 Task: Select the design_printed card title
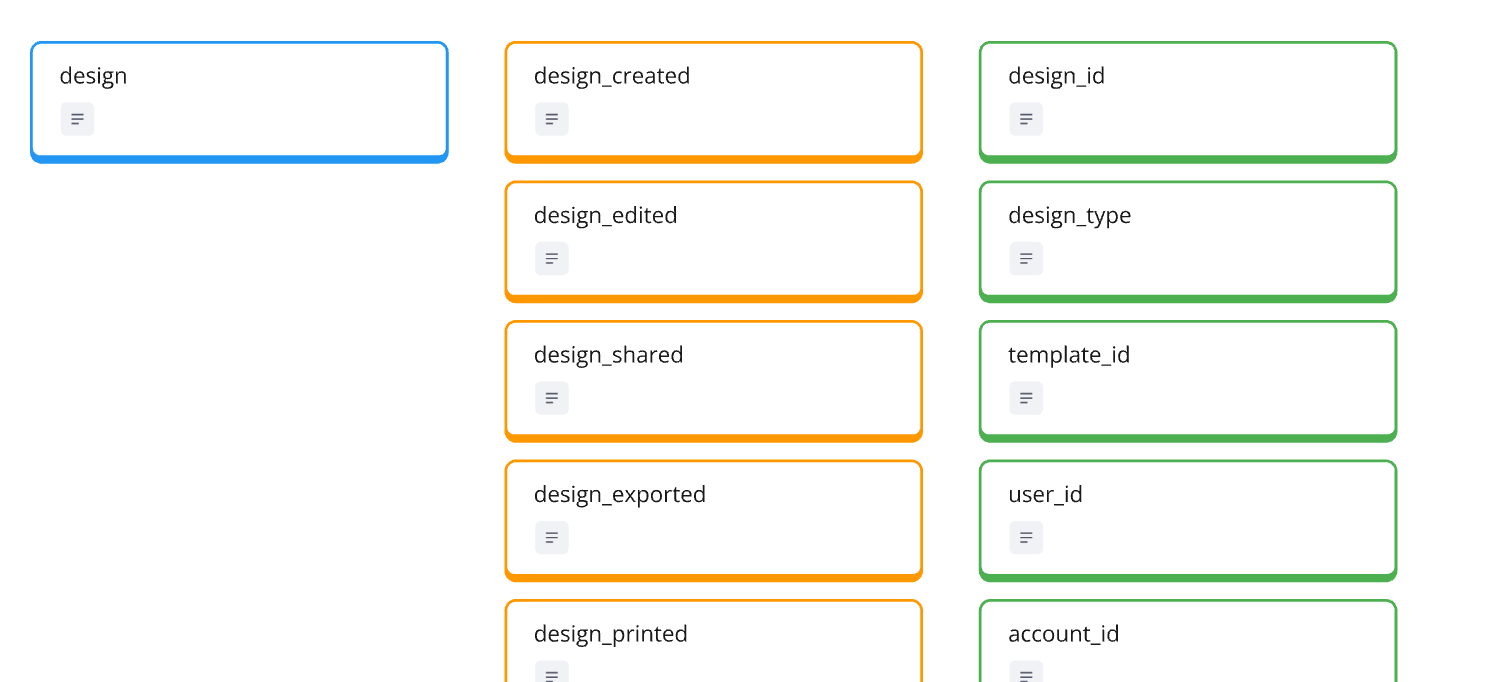tap(610, 634)
